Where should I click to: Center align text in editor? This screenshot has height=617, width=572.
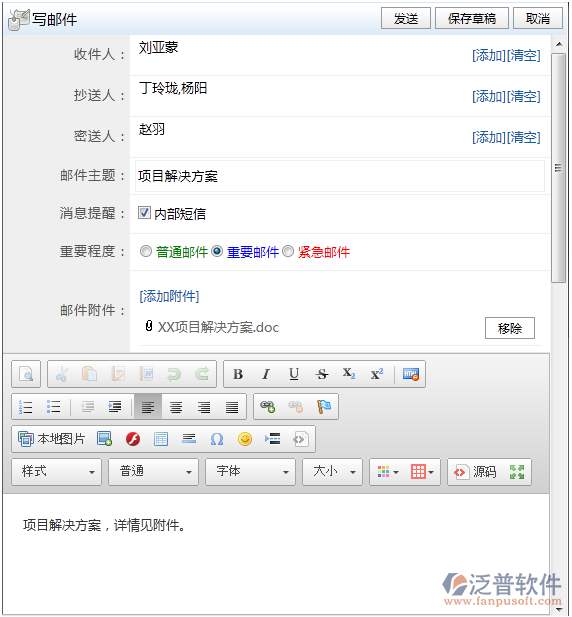point(176,406)
